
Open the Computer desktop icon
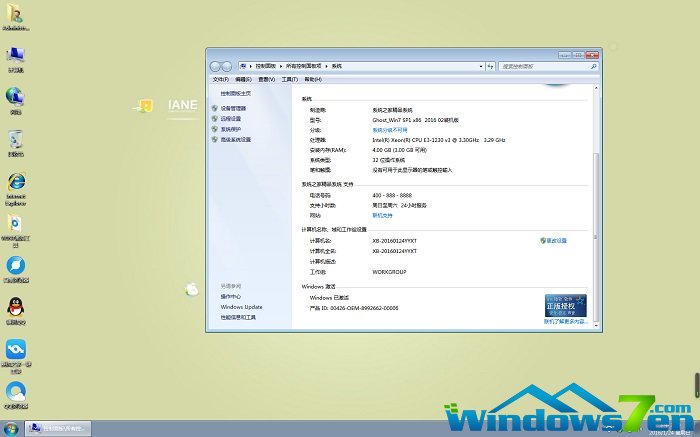tap(15, 57)
